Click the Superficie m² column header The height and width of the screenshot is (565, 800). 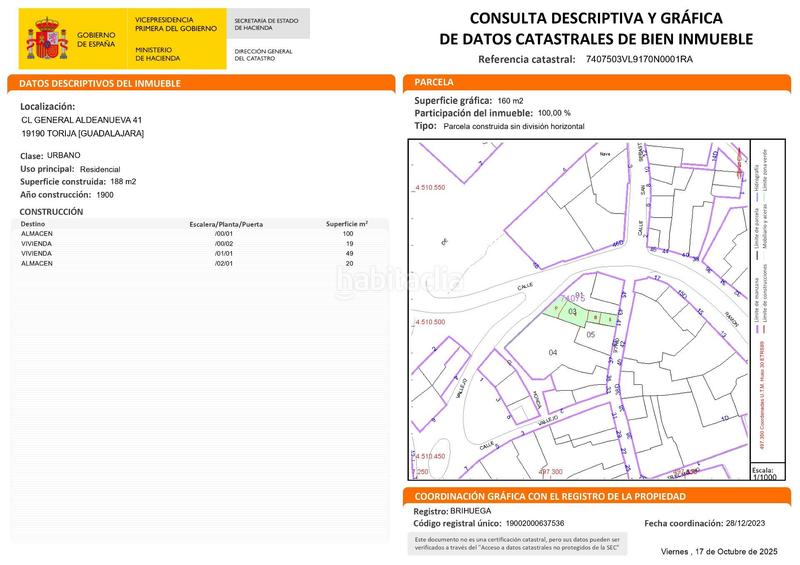pyautogui.click(x=347, y=224)
